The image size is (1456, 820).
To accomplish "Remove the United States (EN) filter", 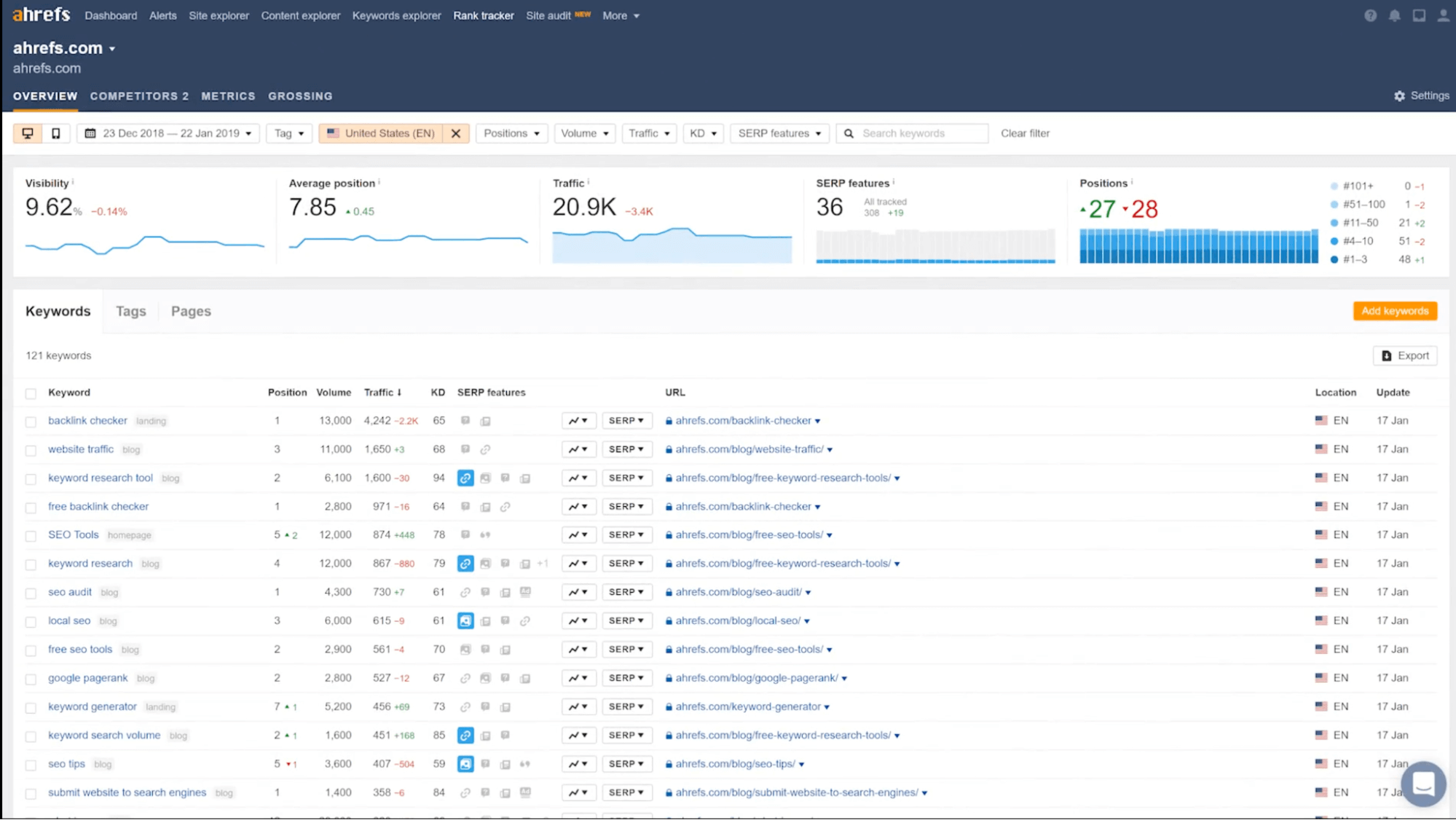I will pos(455,133).
